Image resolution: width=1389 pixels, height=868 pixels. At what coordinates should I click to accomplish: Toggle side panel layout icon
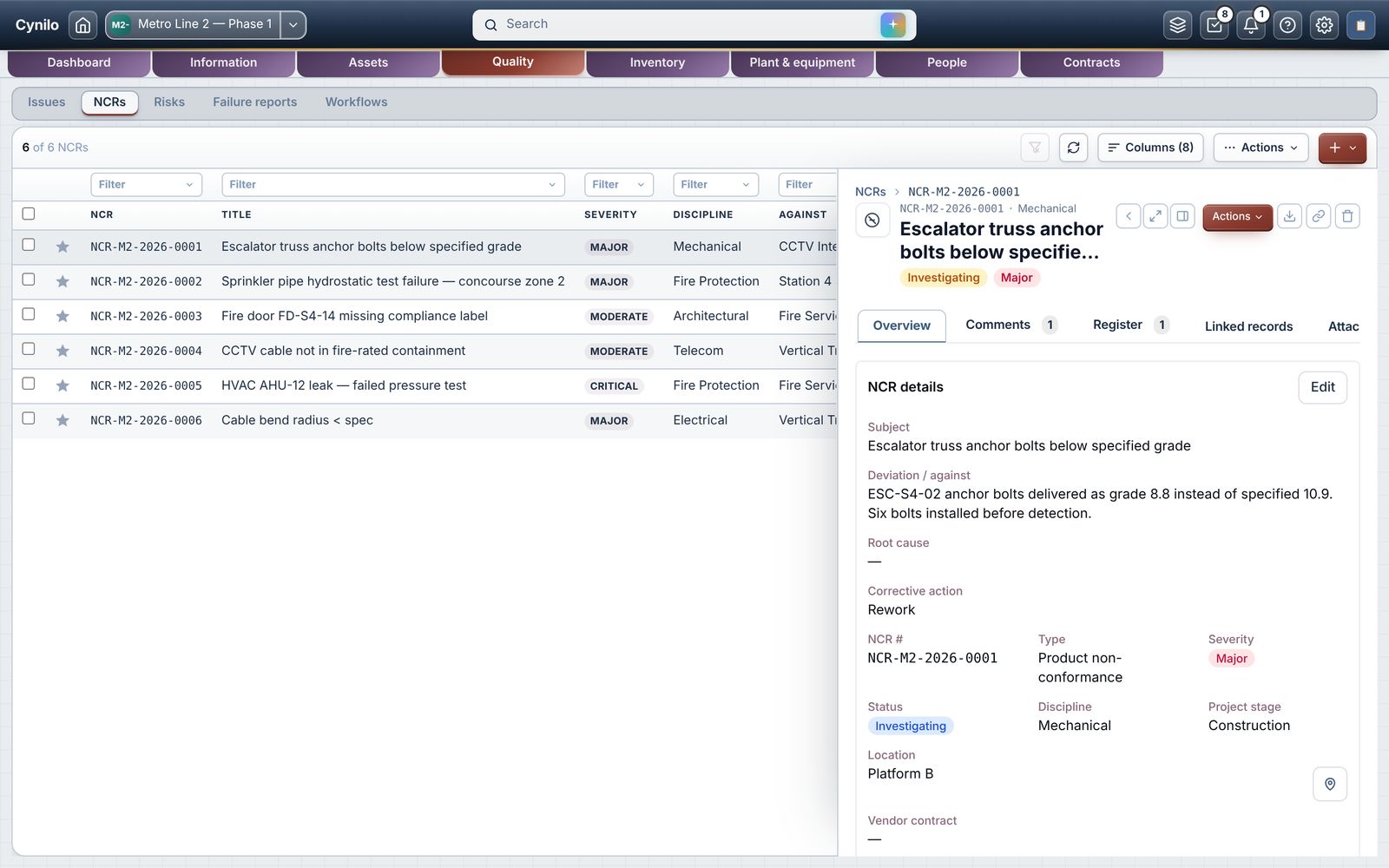(1182, 216)
